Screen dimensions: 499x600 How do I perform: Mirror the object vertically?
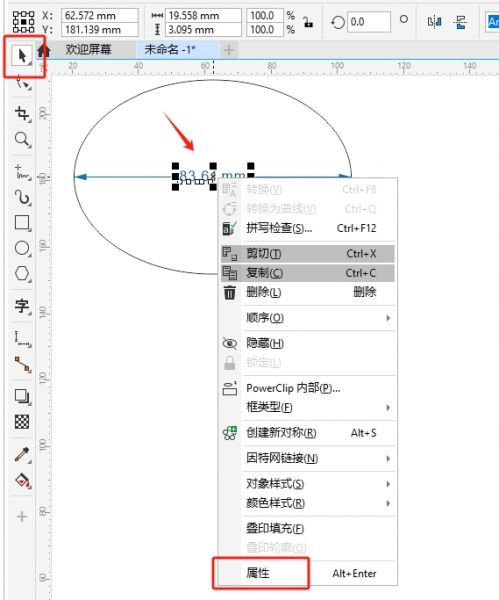pyautogui.click(x=460, y=22)
